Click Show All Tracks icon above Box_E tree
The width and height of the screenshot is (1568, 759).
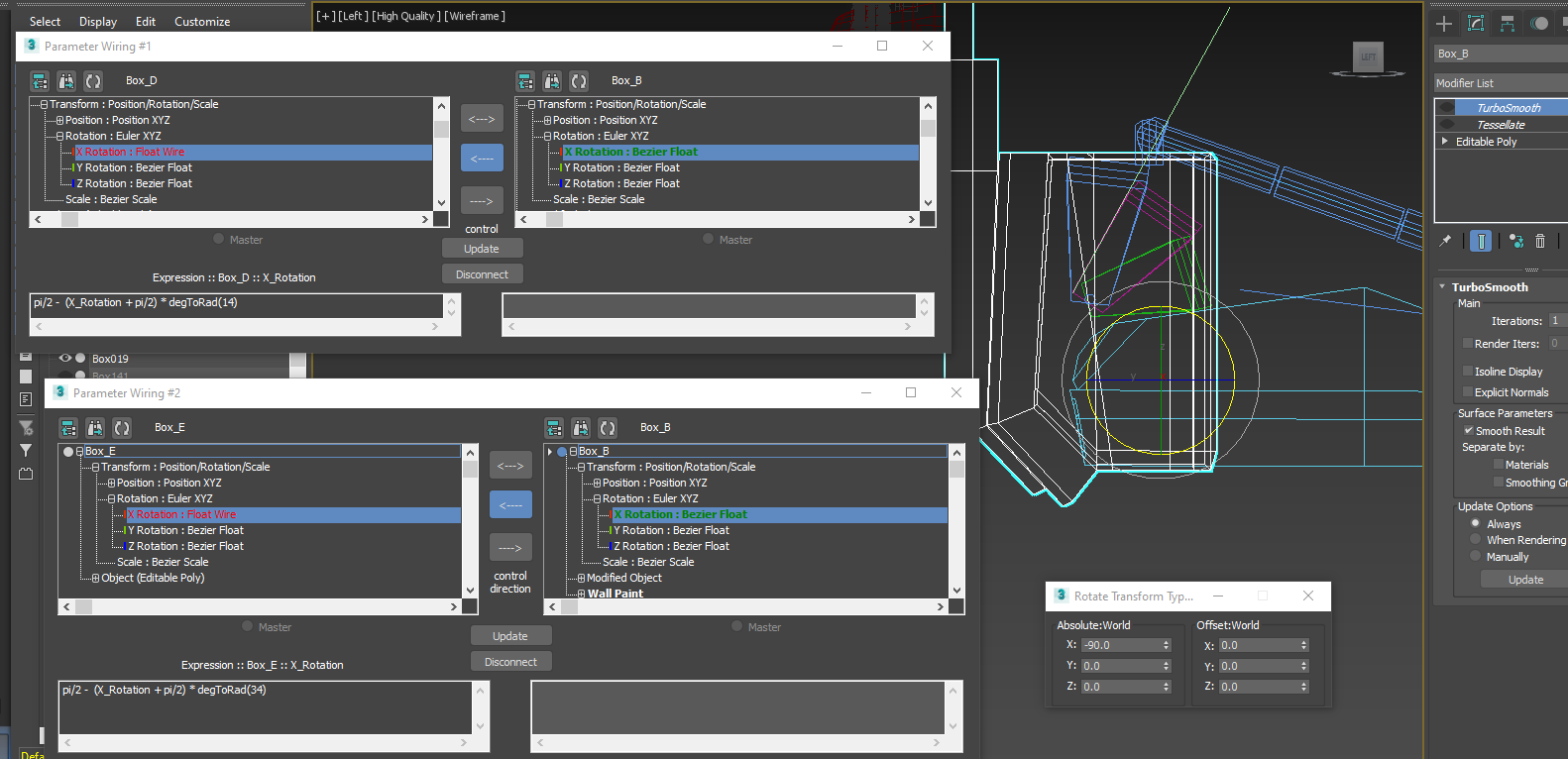[x=68, y=428]
